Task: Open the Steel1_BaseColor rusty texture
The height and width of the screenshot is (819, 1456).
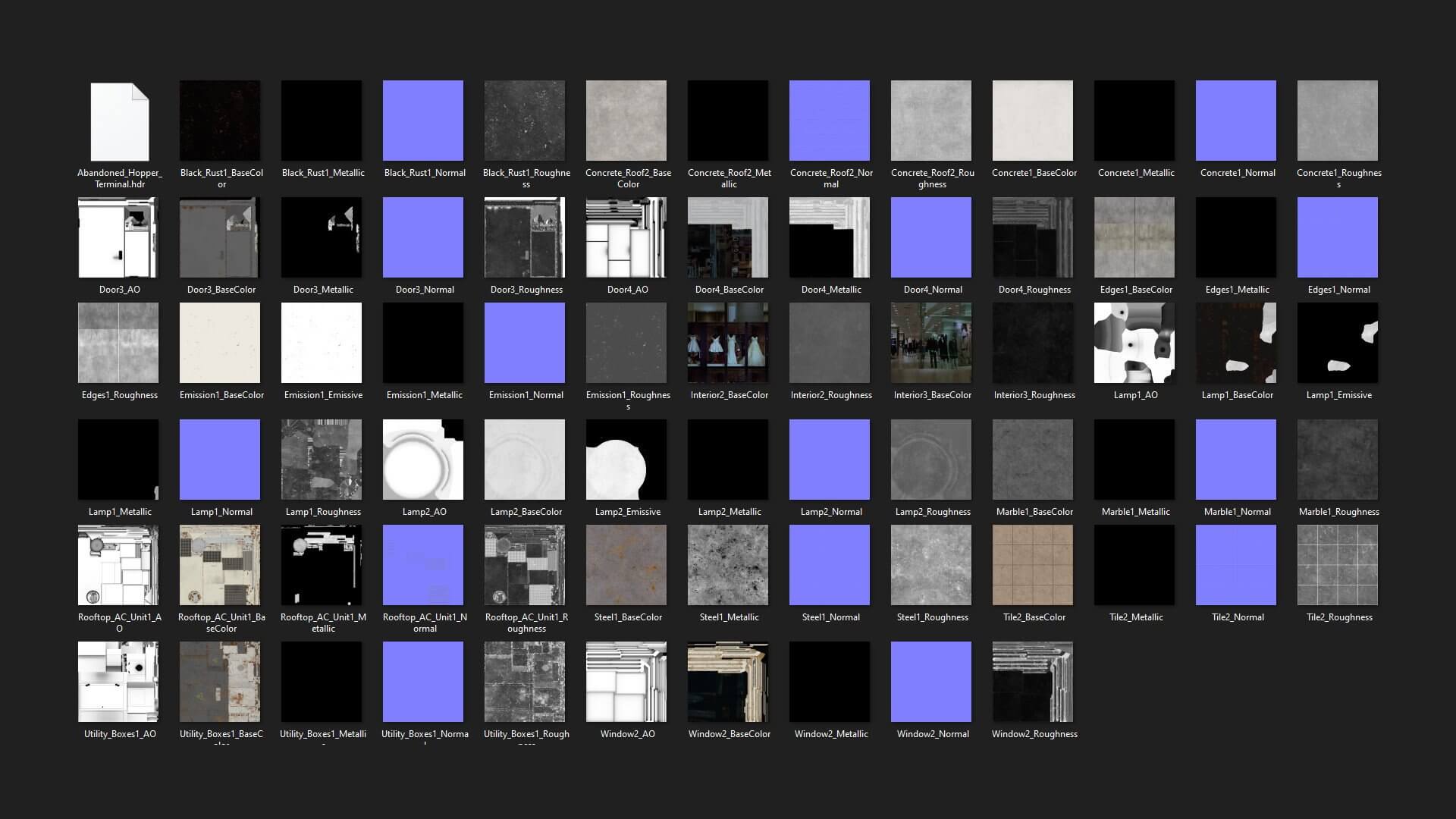Action: click(626, 565)
